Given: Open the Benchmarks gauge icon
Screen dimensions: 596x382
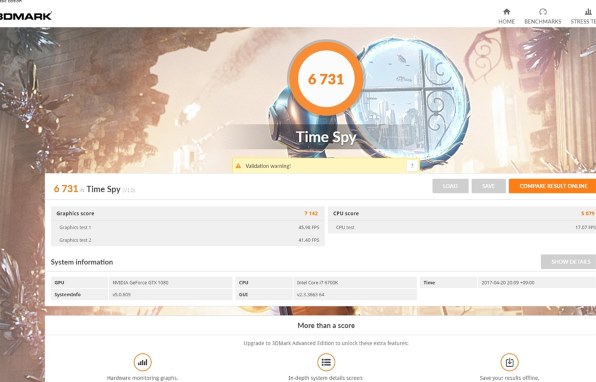Looking at the screenshot, I should pos(542,12).
